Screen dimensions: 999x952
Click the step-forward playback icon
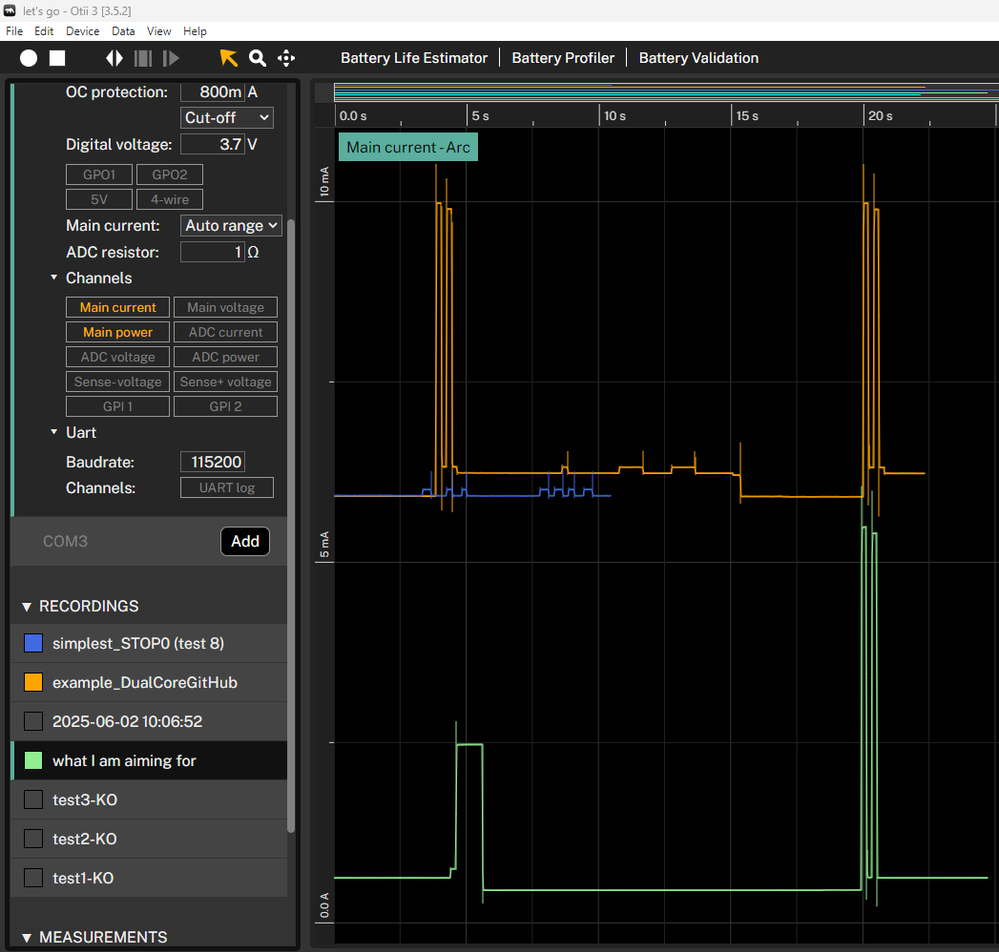[x=171, y=58]
